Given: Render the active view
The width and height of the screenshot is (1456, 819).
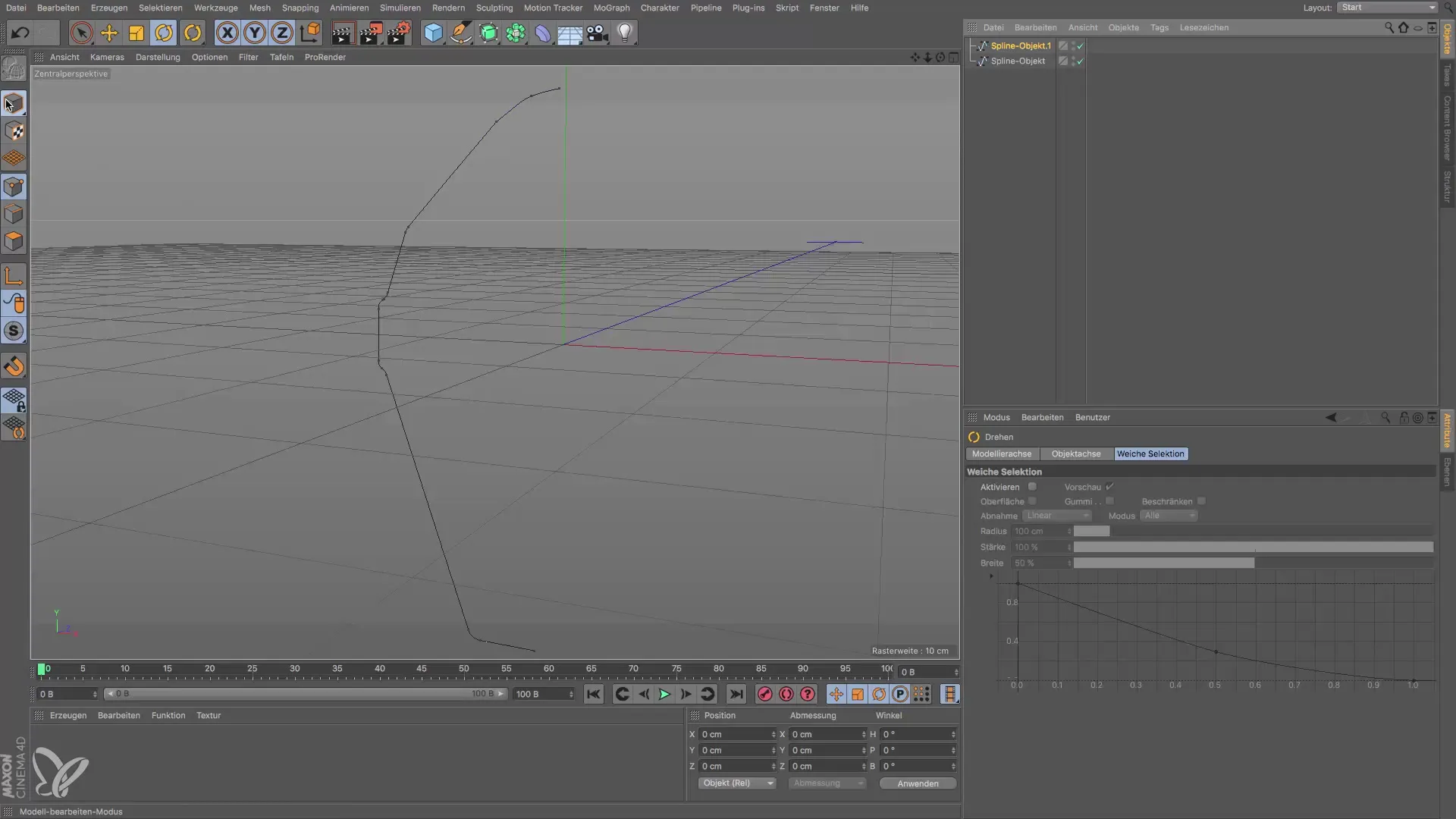Looking at the screenshot, I should pos(343,33).
